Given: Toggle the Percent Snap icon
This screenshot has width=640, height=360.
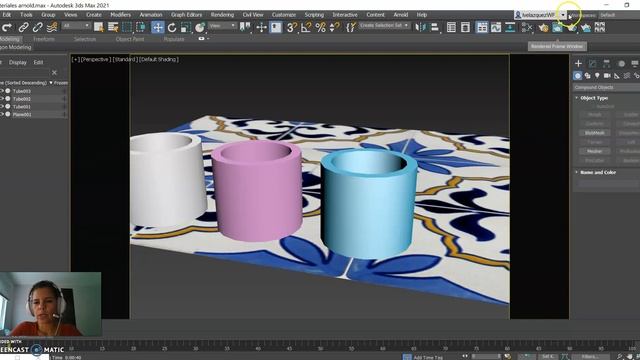Looking at the screenshot, I should (320, 27).
